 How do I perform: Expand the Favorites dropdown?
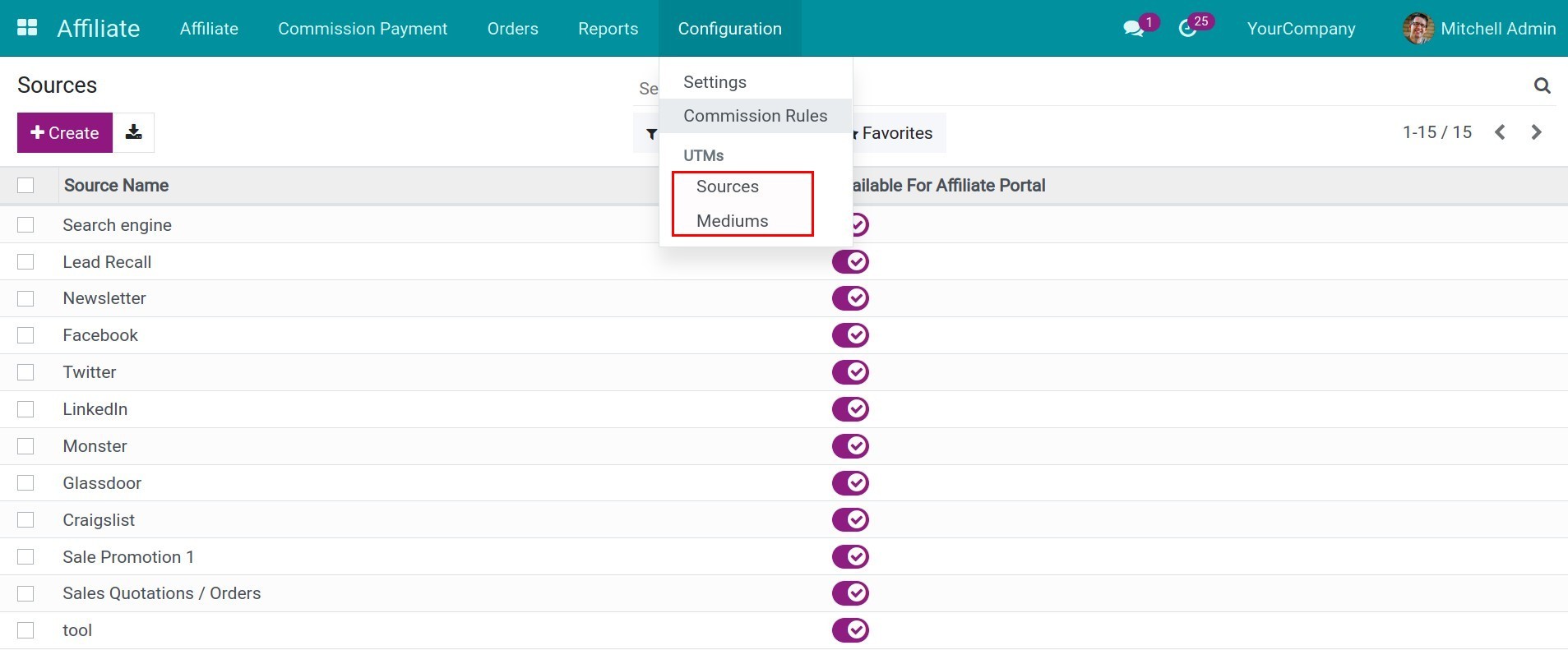[896, 133]
